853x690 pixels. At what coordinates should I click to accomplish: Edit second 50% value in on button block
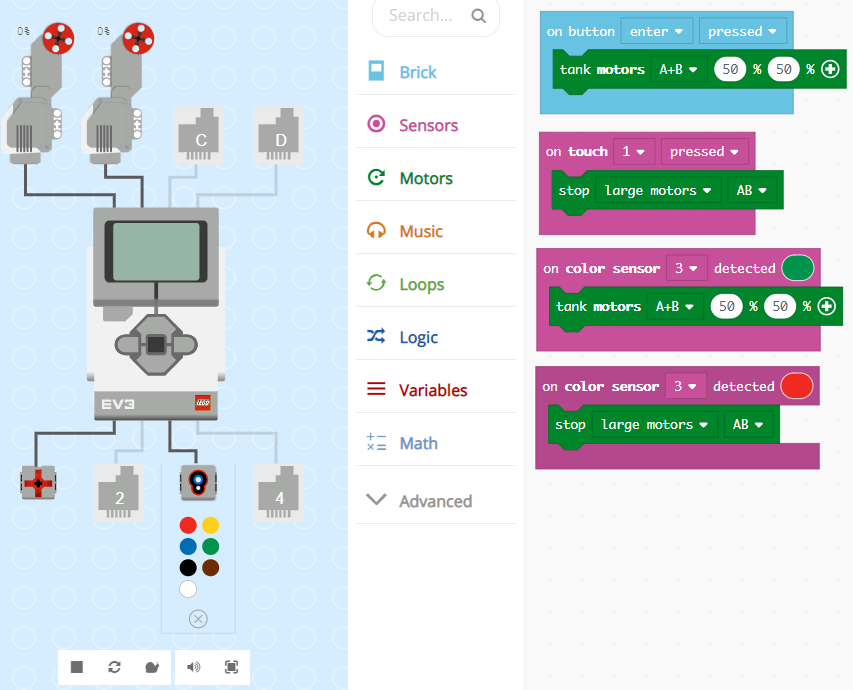783,69
